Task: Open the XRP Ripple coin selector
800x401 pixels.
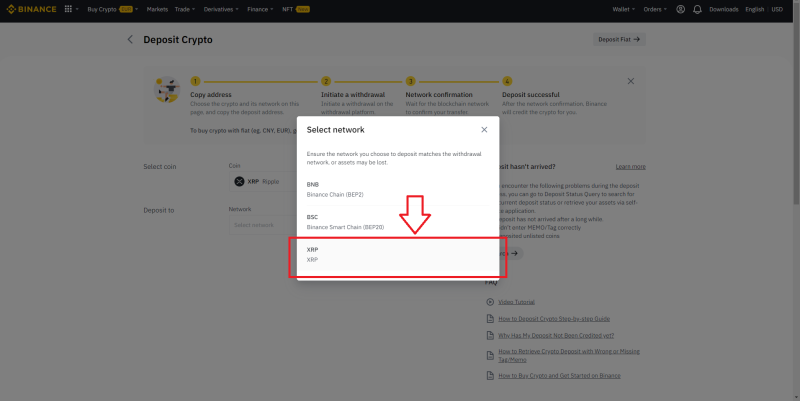Action: pyautogui.click(x=263, y=181)
